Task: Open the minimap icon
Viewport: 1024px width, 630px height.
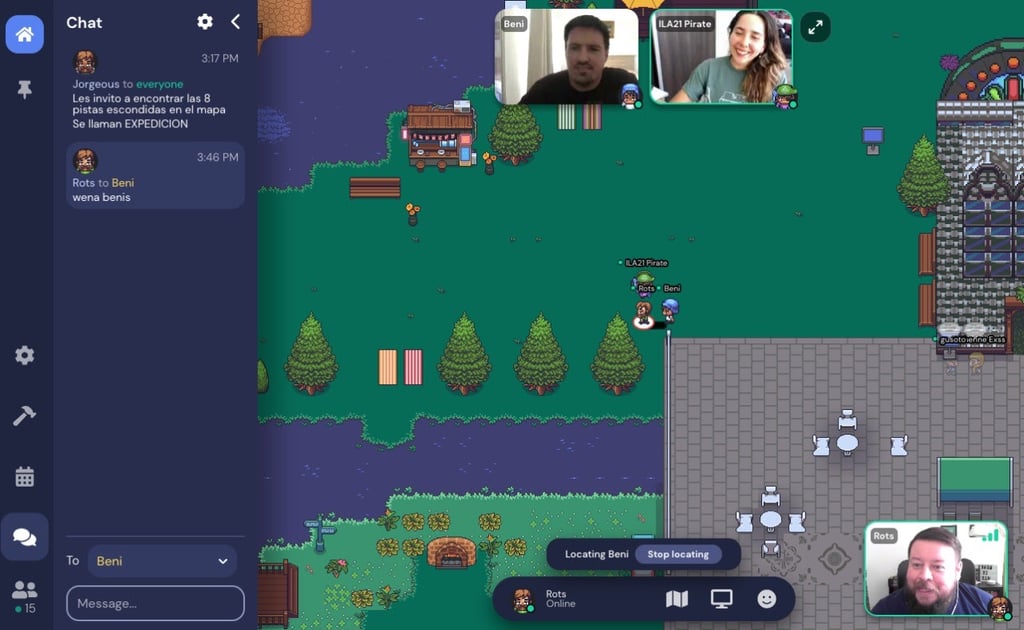Action: tap(677, 599)
